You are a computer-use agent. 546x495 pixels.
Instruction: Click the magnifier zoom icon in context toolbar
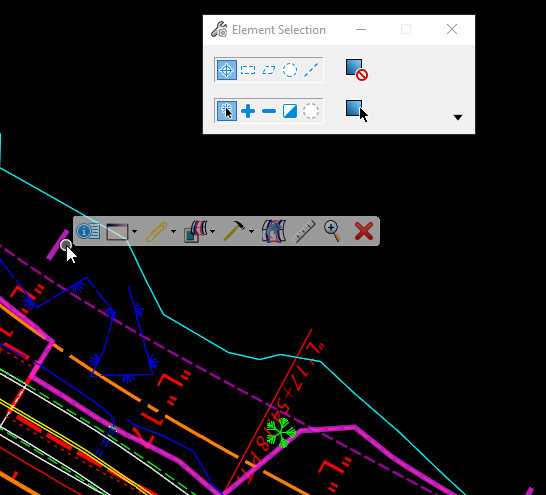[333, 230]
